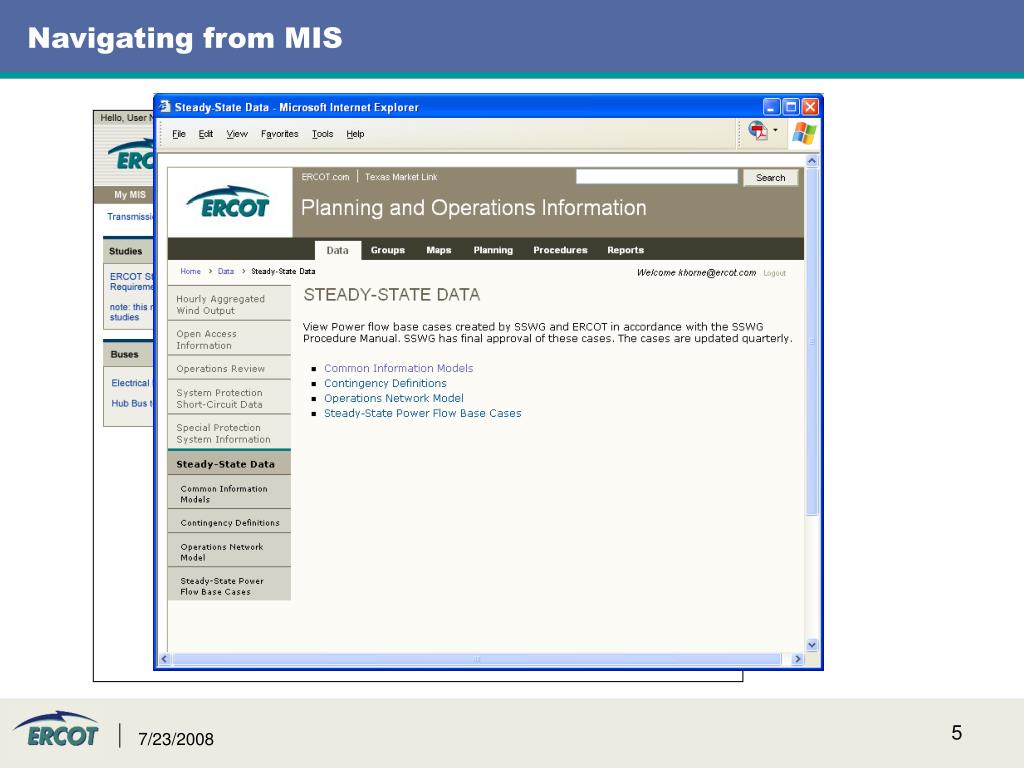Select Special Protection System Information in sidebar
The height and width of the screenshot is (768, 1024).
(229, 433)
